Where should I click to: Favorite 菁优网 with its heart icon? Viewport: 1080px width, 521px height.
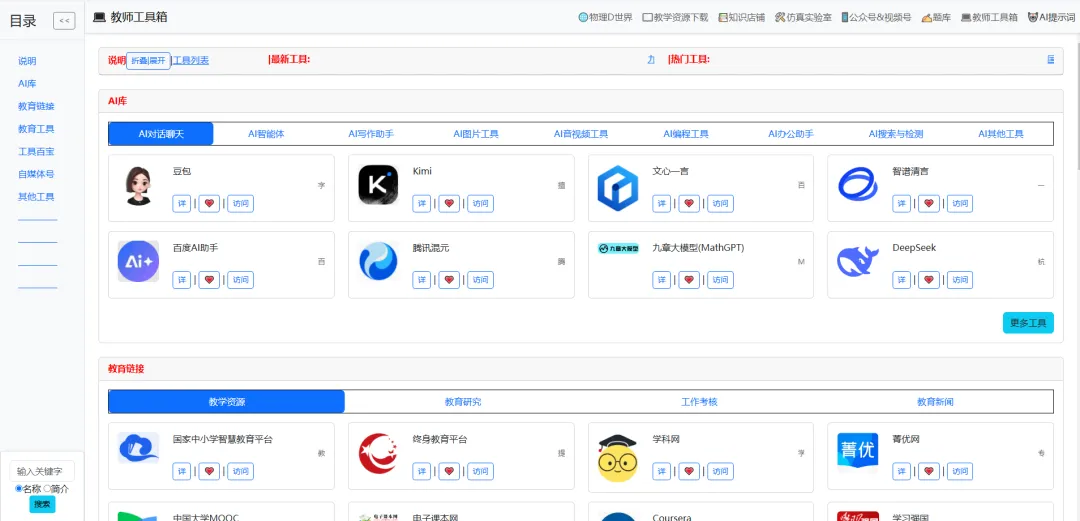click(928, 471)
